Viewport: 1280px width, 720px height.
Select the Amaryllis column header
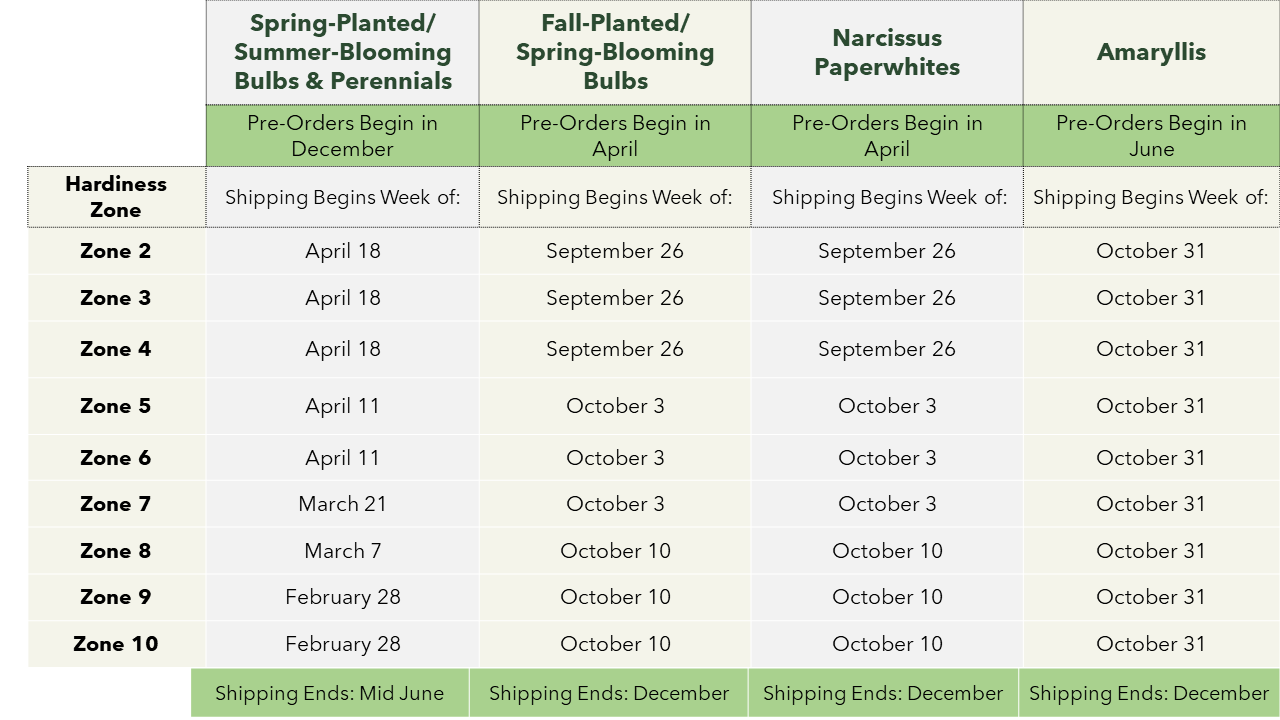(1151, 52)
